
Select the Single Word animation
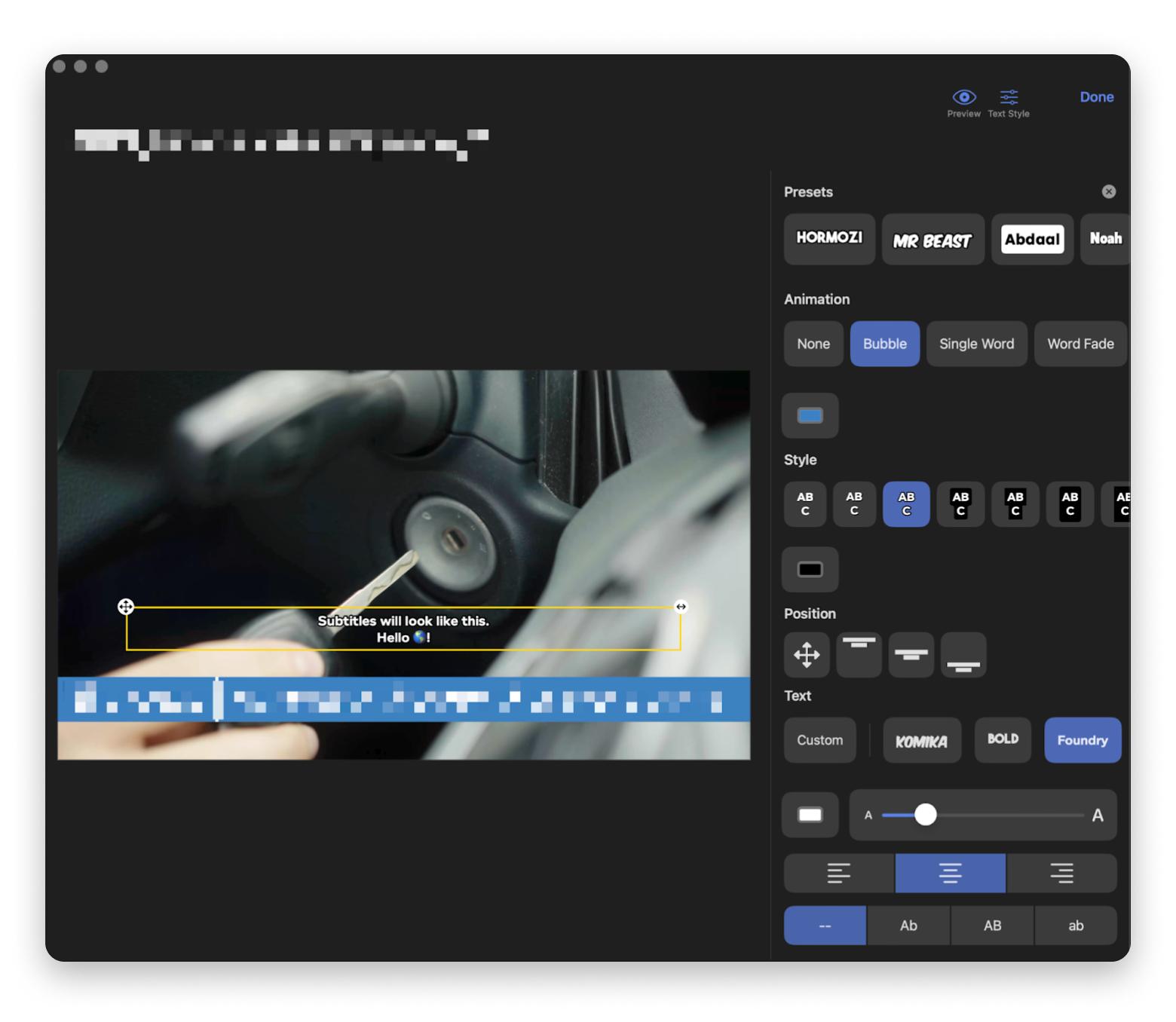pos(976,344)
